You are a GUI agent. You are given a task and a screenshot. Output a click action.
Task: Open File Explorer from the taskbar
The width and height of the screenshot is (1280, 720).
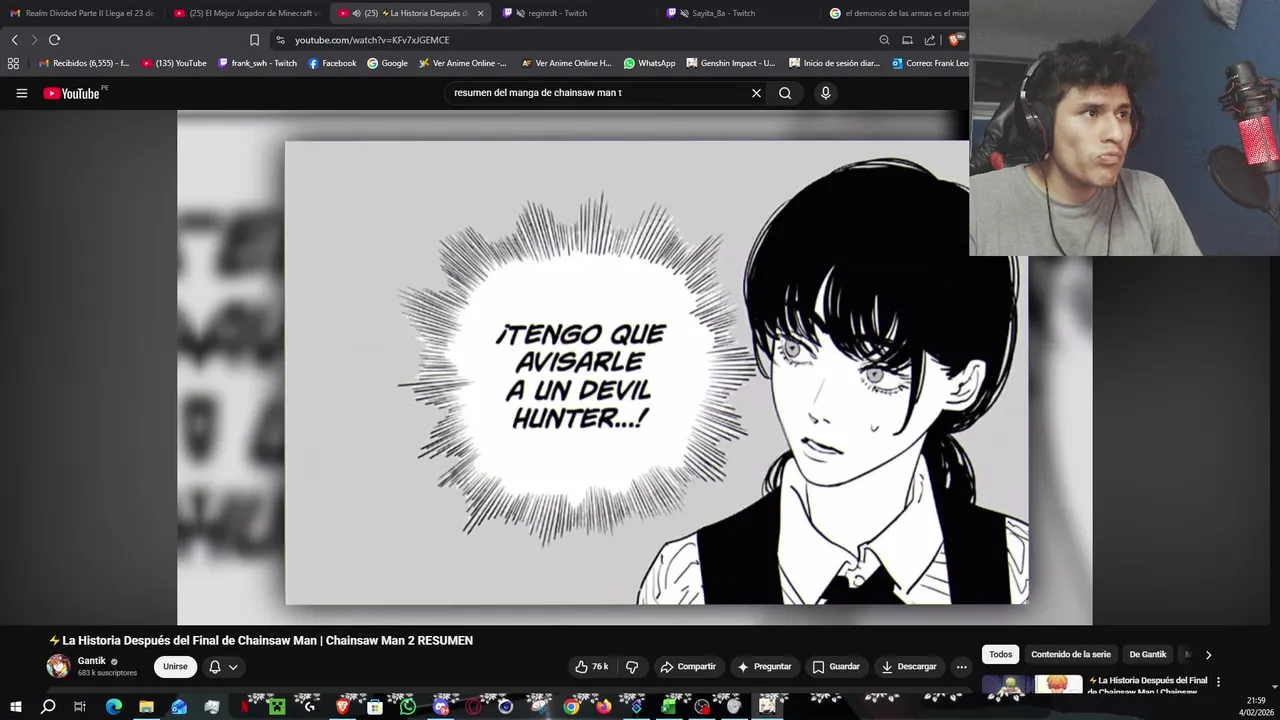point(146,707)
